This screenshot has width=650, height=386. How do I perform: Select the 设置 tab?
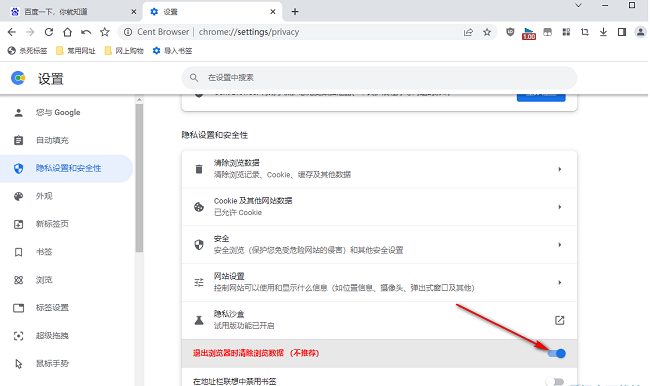(x=212, y=12)
